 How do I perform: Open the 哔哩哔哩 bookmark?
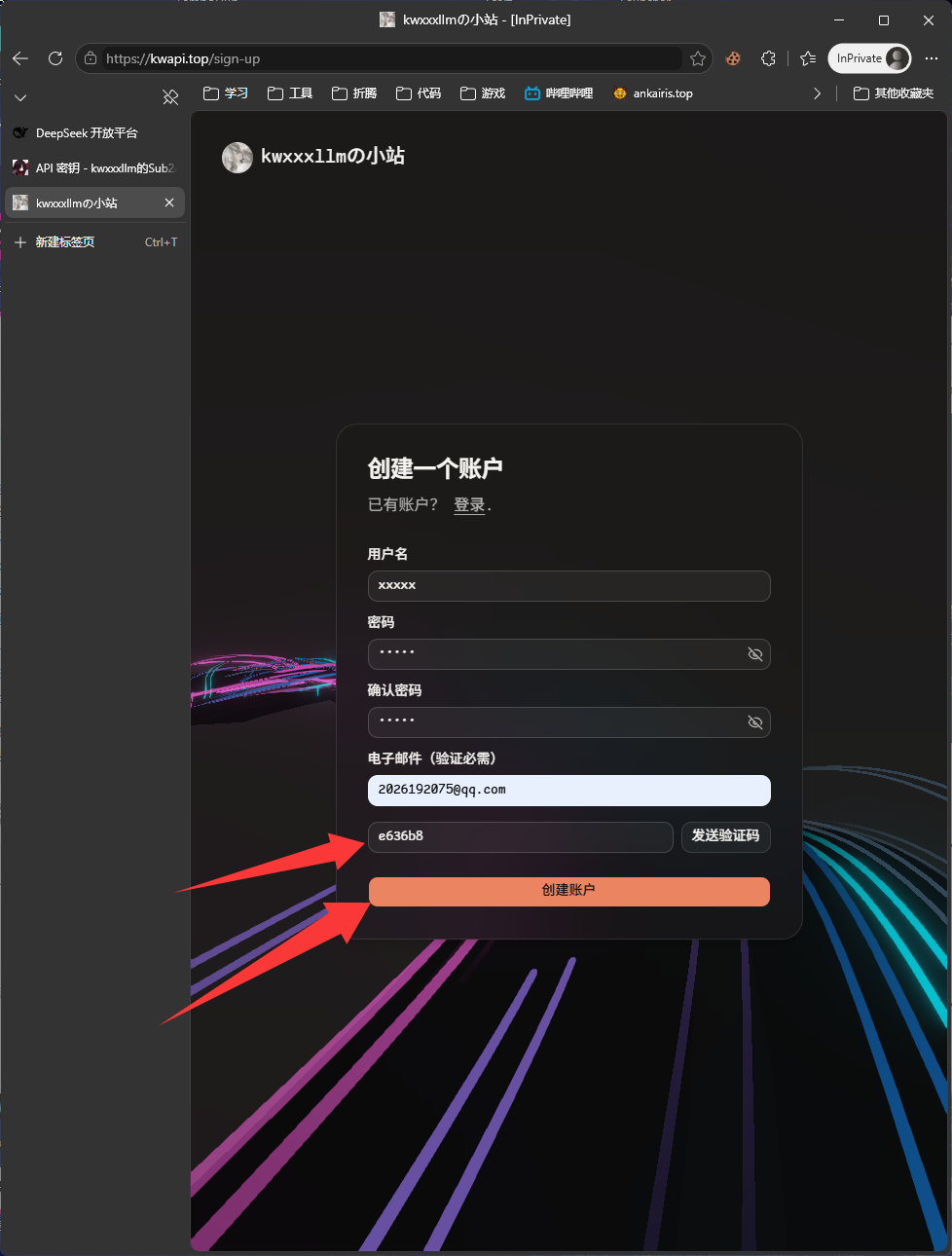click(x=559, y=93)
